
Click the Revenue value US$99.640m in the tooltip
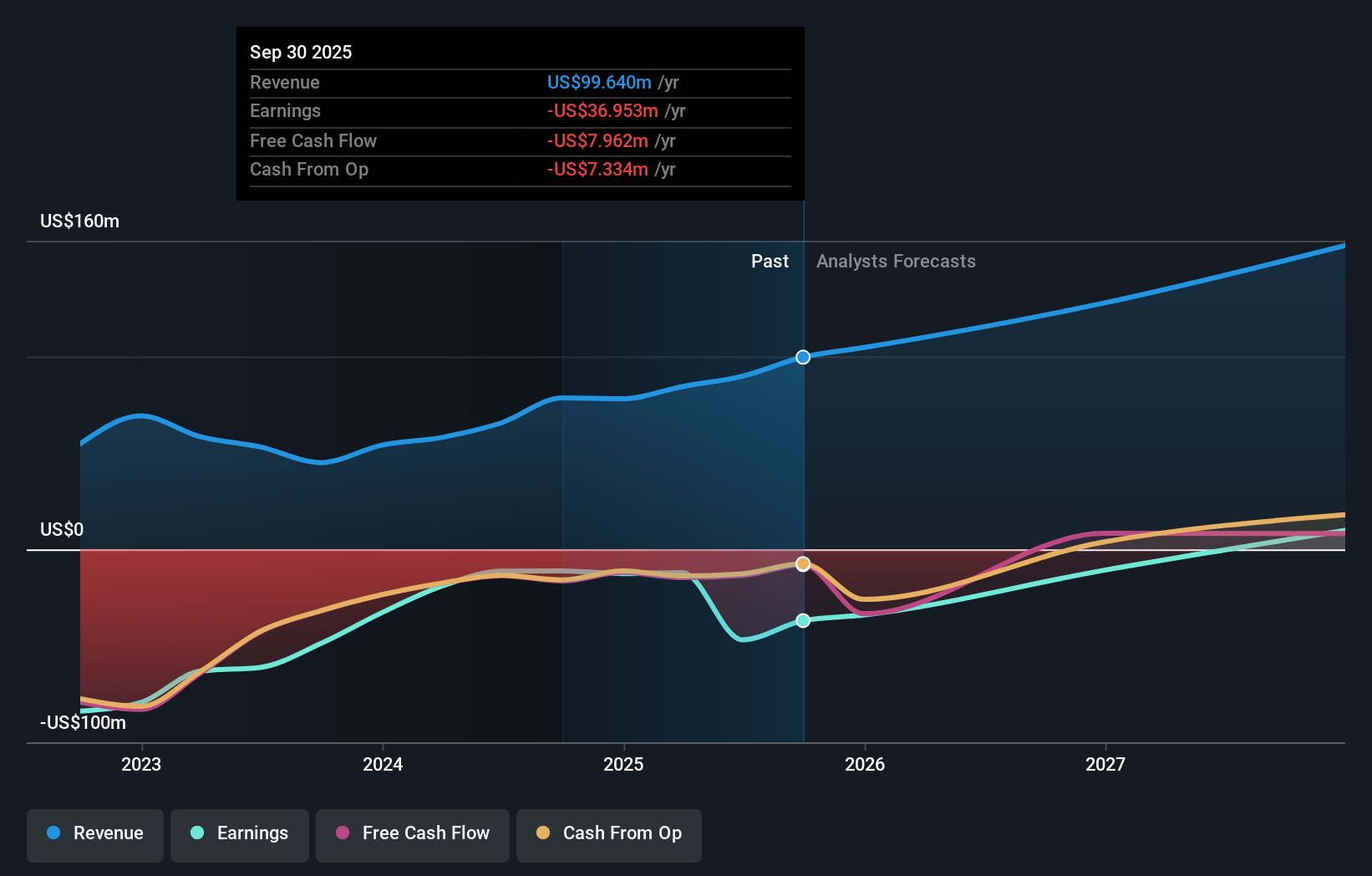(598, 82)
